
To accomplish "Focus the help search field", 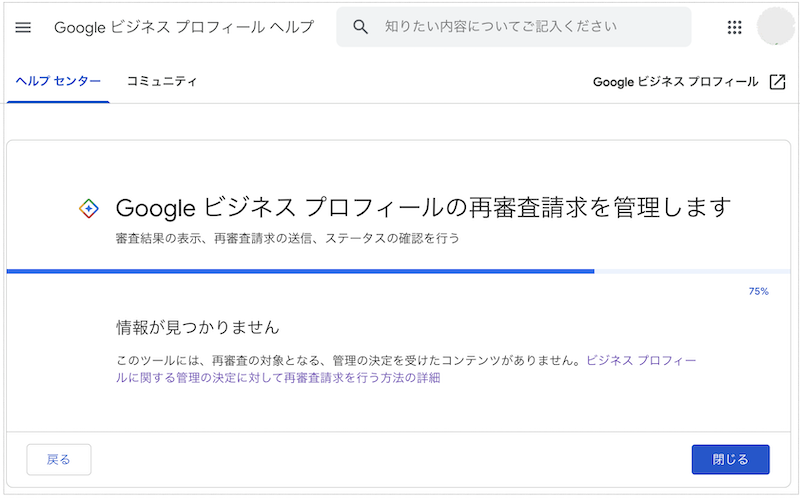I will click(513, 27).
